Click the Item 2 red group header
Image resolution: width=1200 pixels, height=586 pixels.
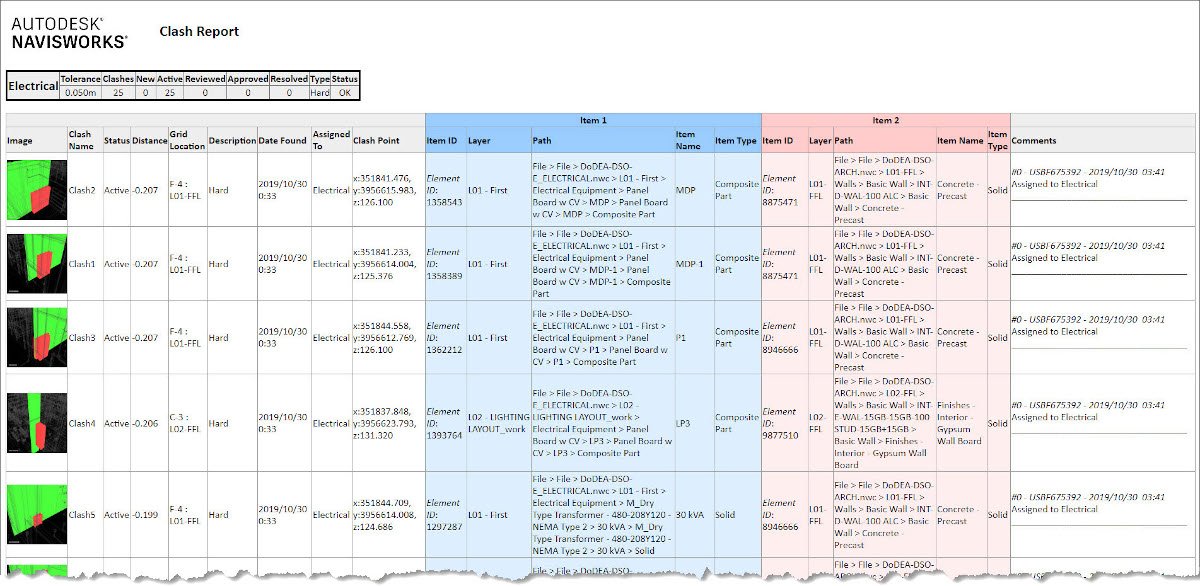coord(884,120)
